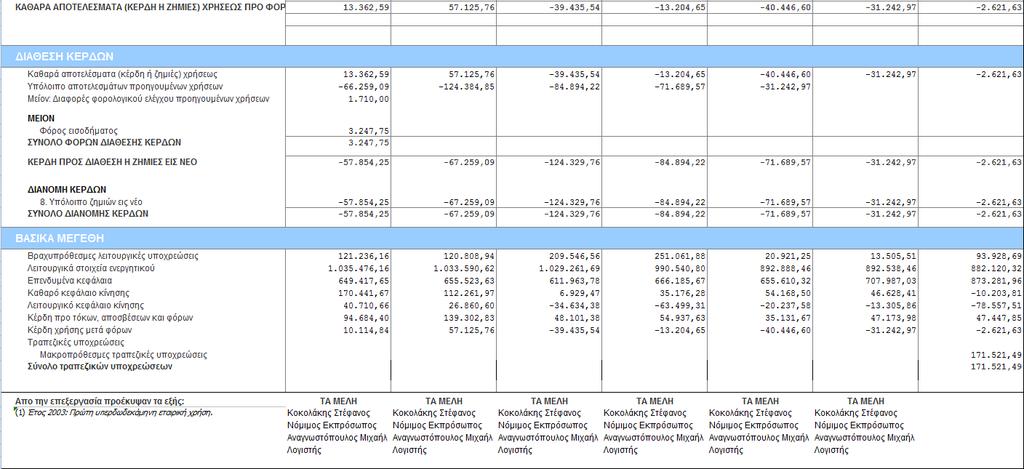Click the value 10.114,84
This screenshot has width=1024, height=469.
(x=367, y=331)
